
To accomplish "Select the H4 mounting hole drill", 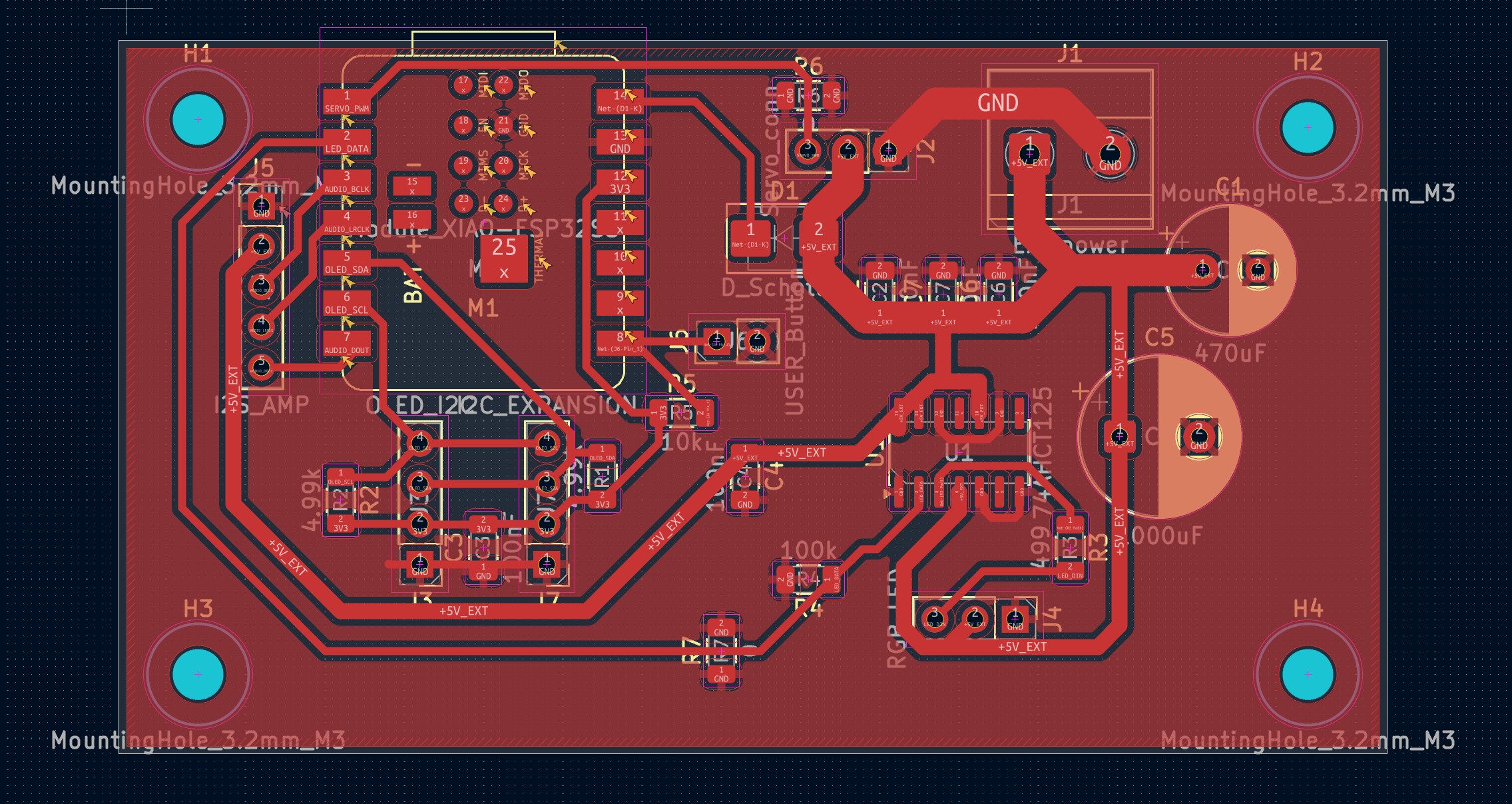I will click(1308, 674).
